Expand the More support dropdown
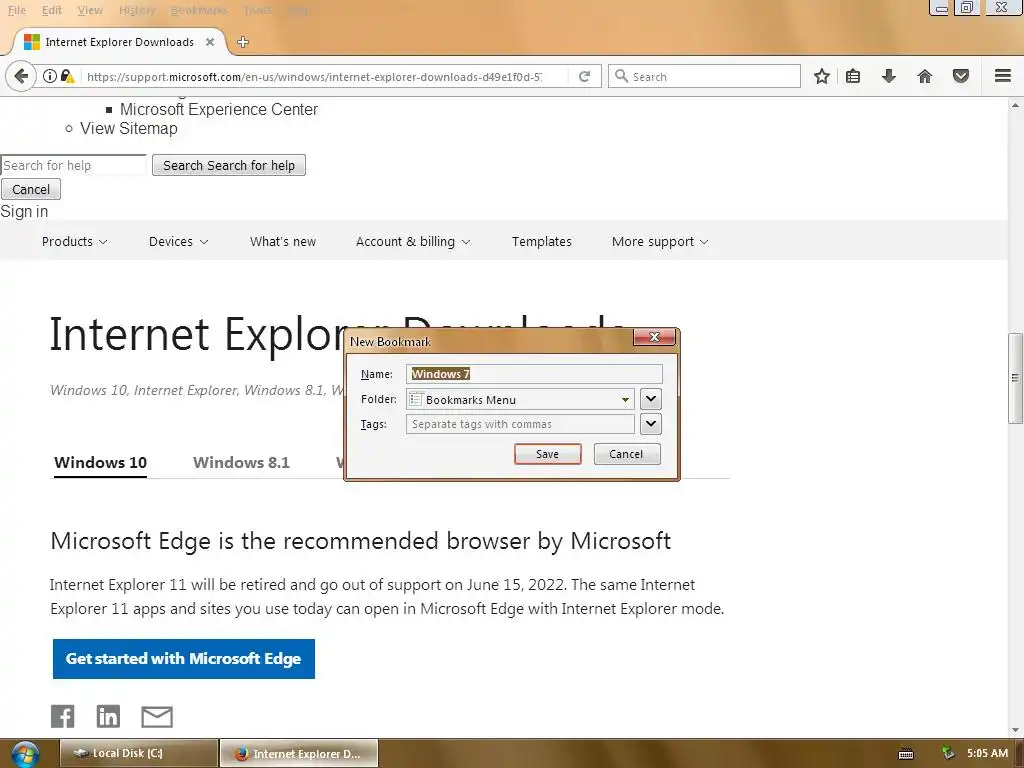This screenshot has width=1024, height=768. (660, 242)
